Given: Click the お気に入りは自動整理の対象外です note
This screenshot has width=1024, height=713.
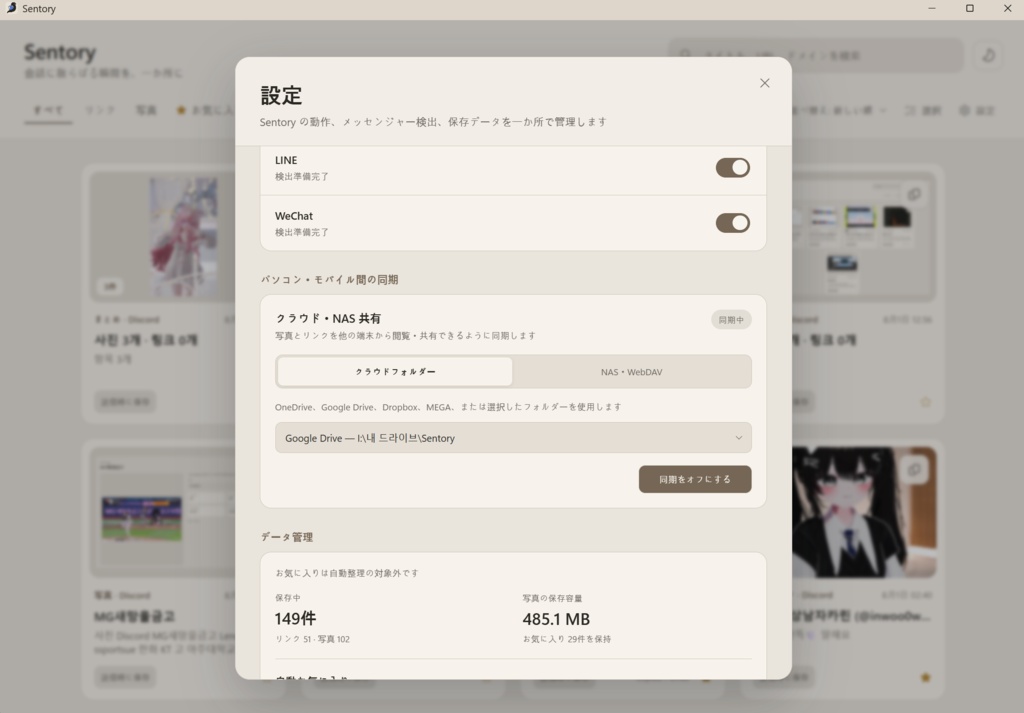Looking at the screenshot, I should click(347, 573).
